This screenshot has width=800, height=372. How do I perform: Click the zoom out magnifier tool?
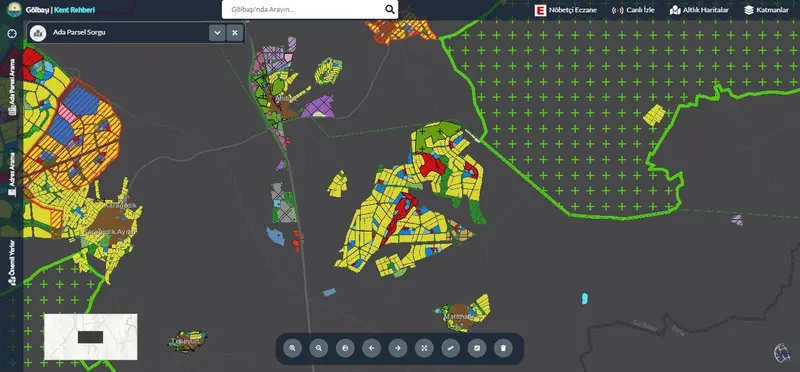tap(319, 349)
